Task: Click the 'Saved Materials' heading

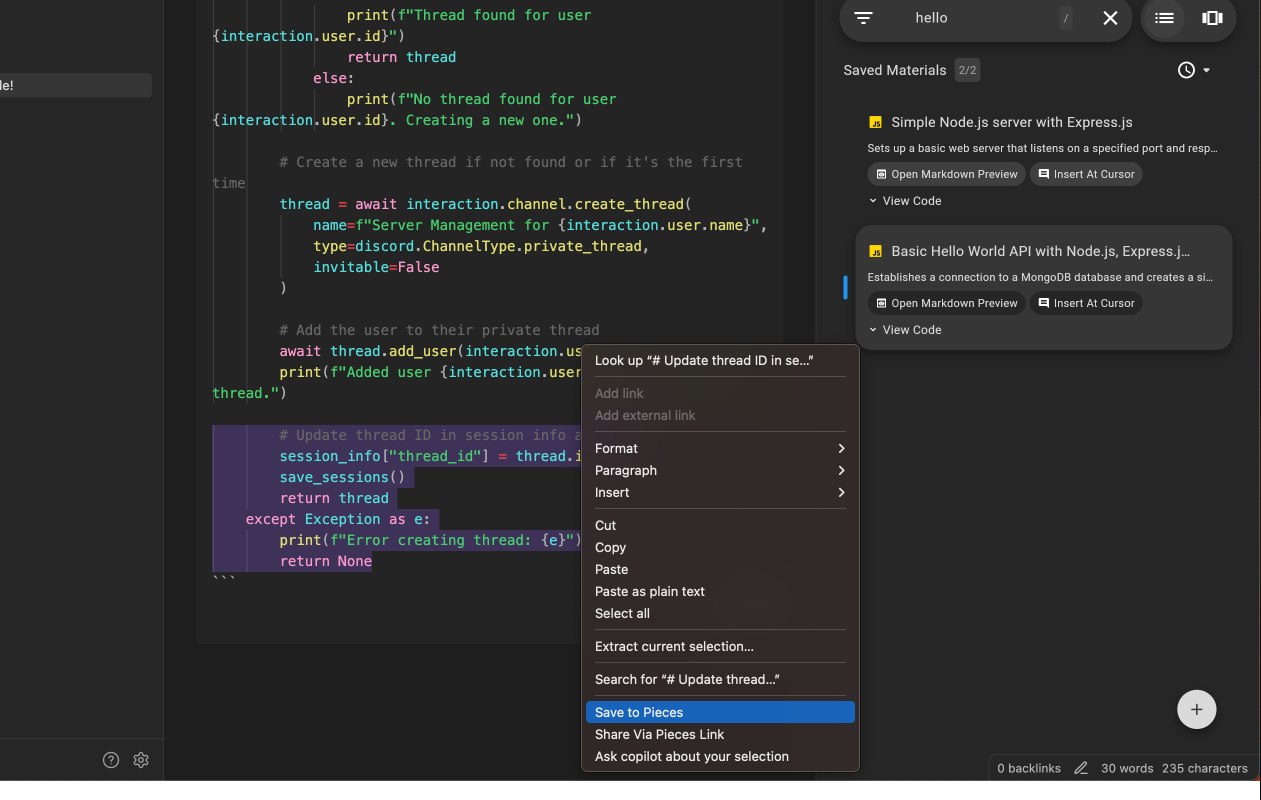Action: pyautogui.click(x=894, y=70)
